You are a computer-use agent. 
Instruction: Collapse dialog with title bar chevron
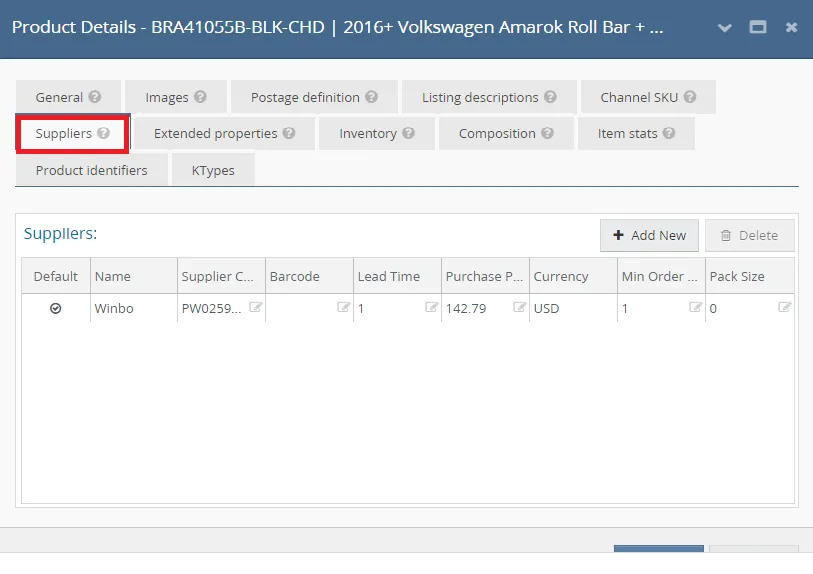(x=724, y=28)
